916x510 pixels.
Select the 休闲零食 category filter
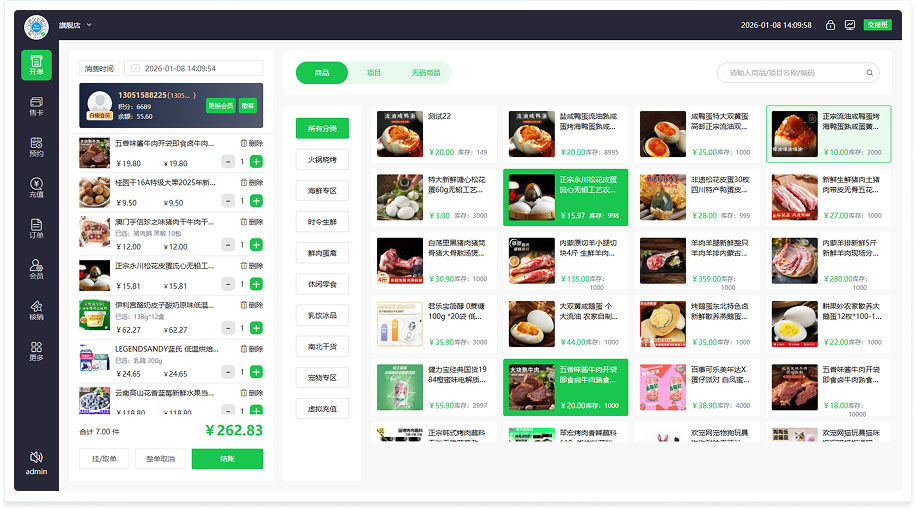tap(322, 284)
